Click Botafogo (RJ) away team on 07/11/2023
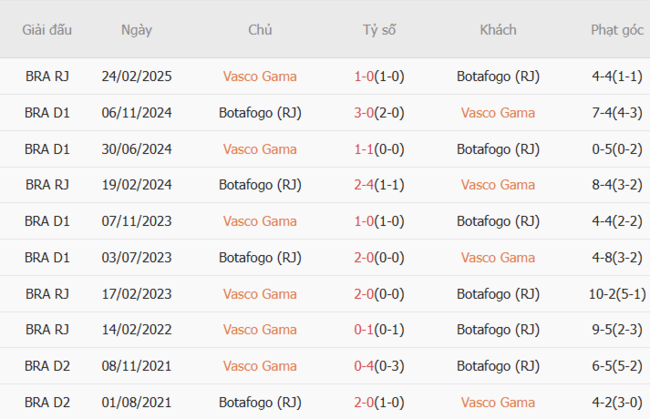 tap(497, 221)
